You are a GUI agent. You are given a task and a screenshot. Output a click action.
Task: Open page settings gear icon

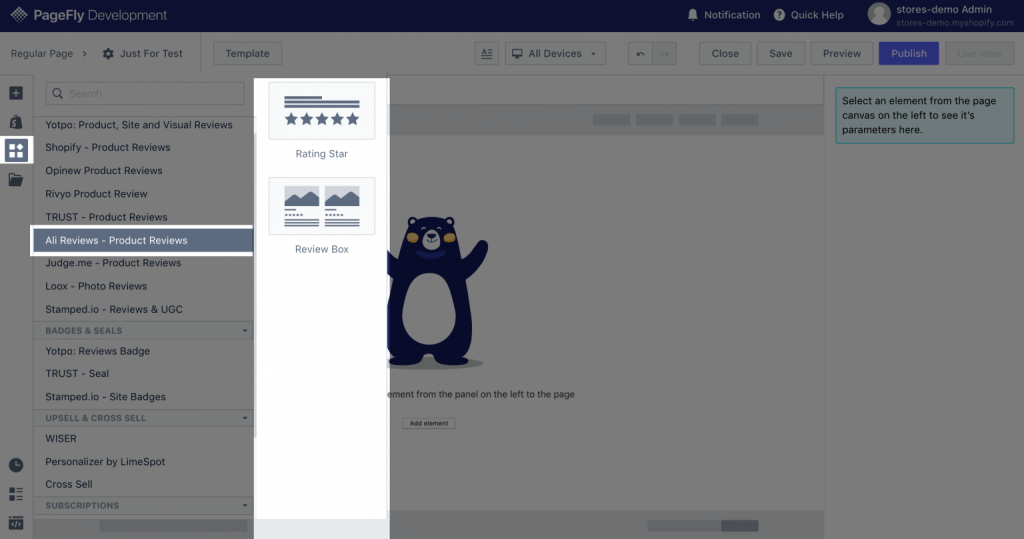click(x=108, y=54)
